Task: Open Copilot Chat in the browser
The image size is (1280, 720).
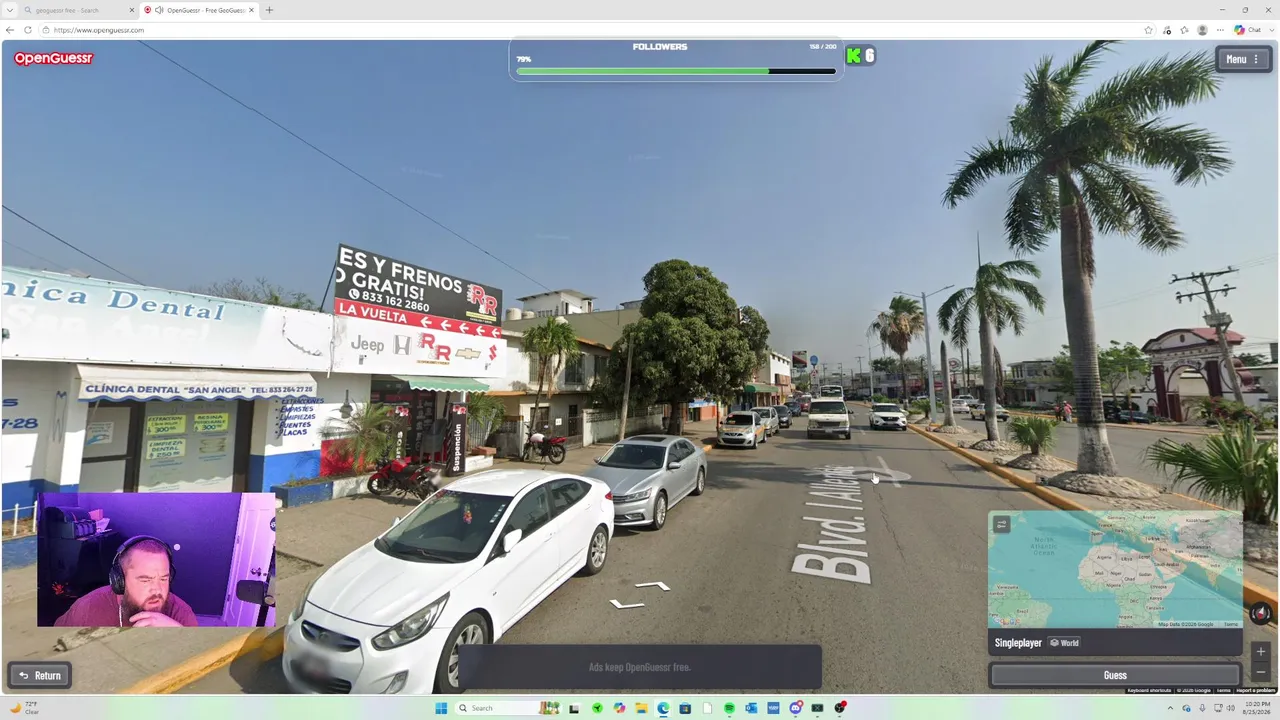Action: click(x=1247, y=30)
